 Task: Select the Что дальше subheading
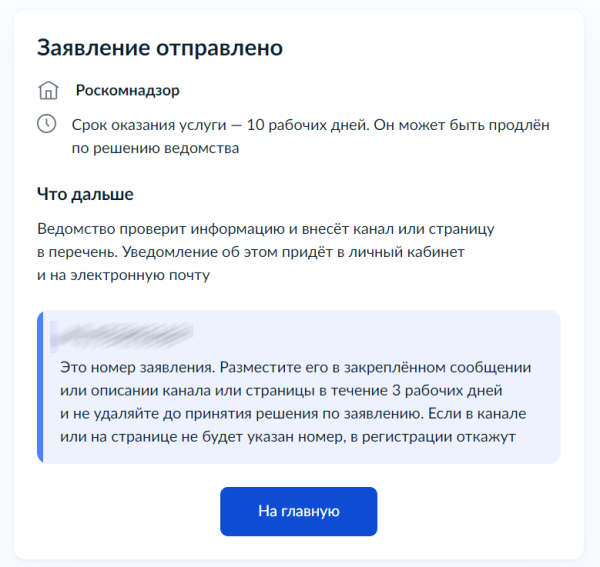[x=85, y=194]
